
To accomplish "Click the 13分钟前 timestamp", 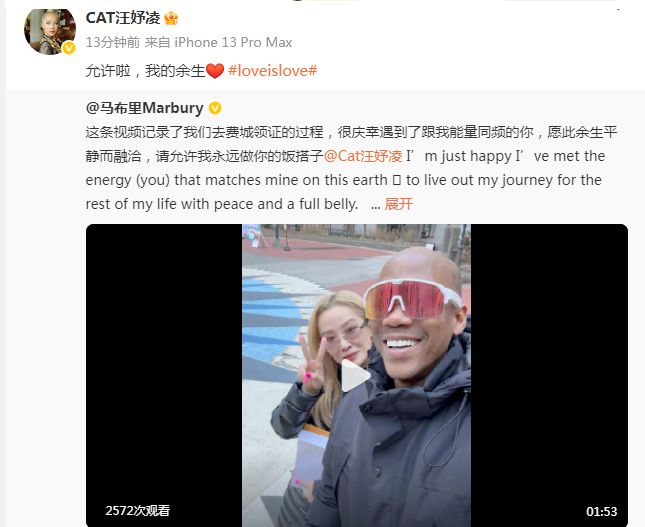I will 113,42.
